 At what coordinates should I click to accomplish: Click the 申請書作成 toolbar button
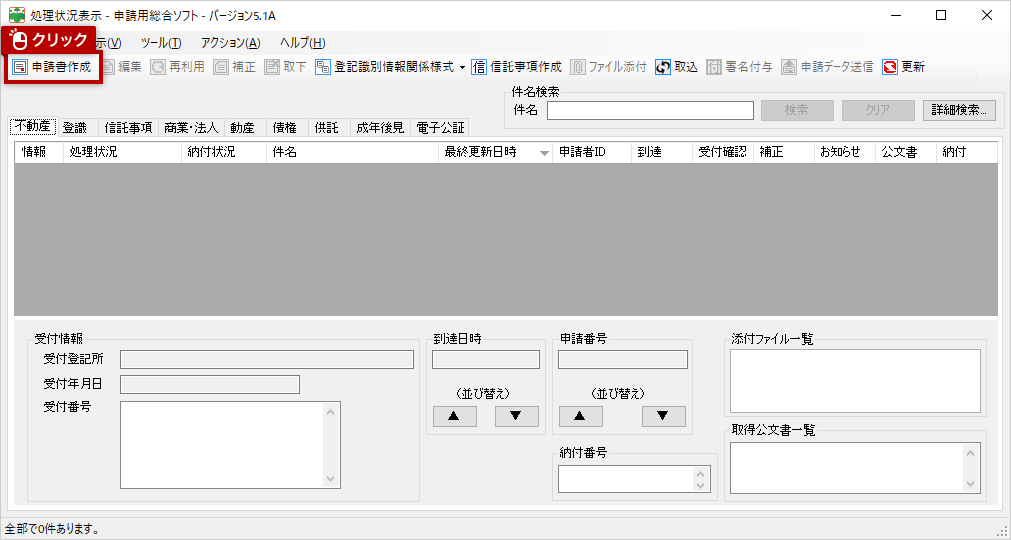(x=53, y=67)
